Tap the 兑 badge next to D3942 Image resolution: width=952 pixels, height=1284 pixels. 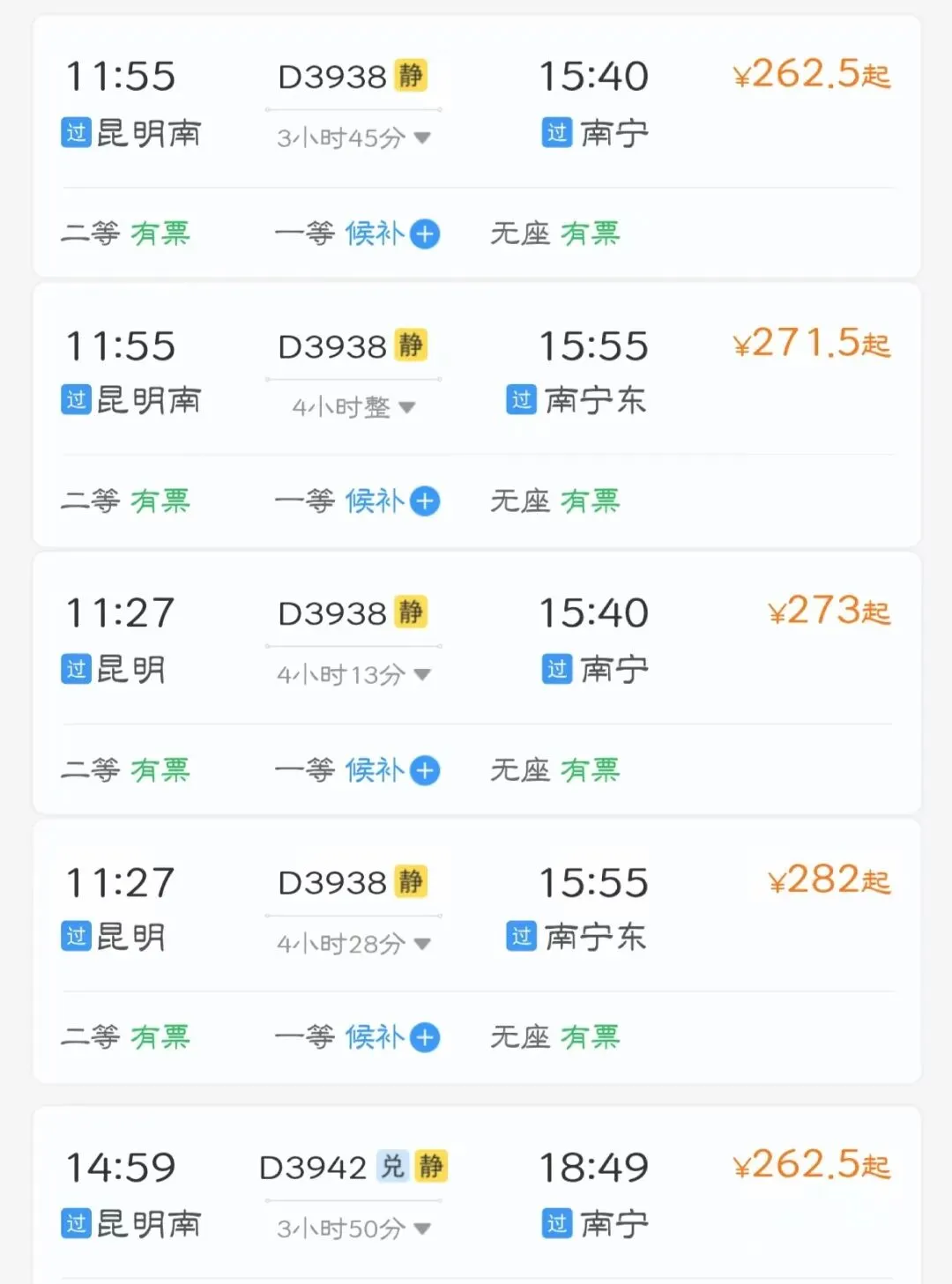(x=392, y=1167)
